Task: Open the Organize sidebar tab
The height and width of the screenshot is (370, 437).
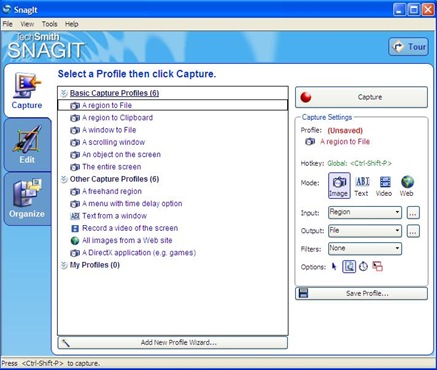Action: pyautogui.click(x=27, y=199)
